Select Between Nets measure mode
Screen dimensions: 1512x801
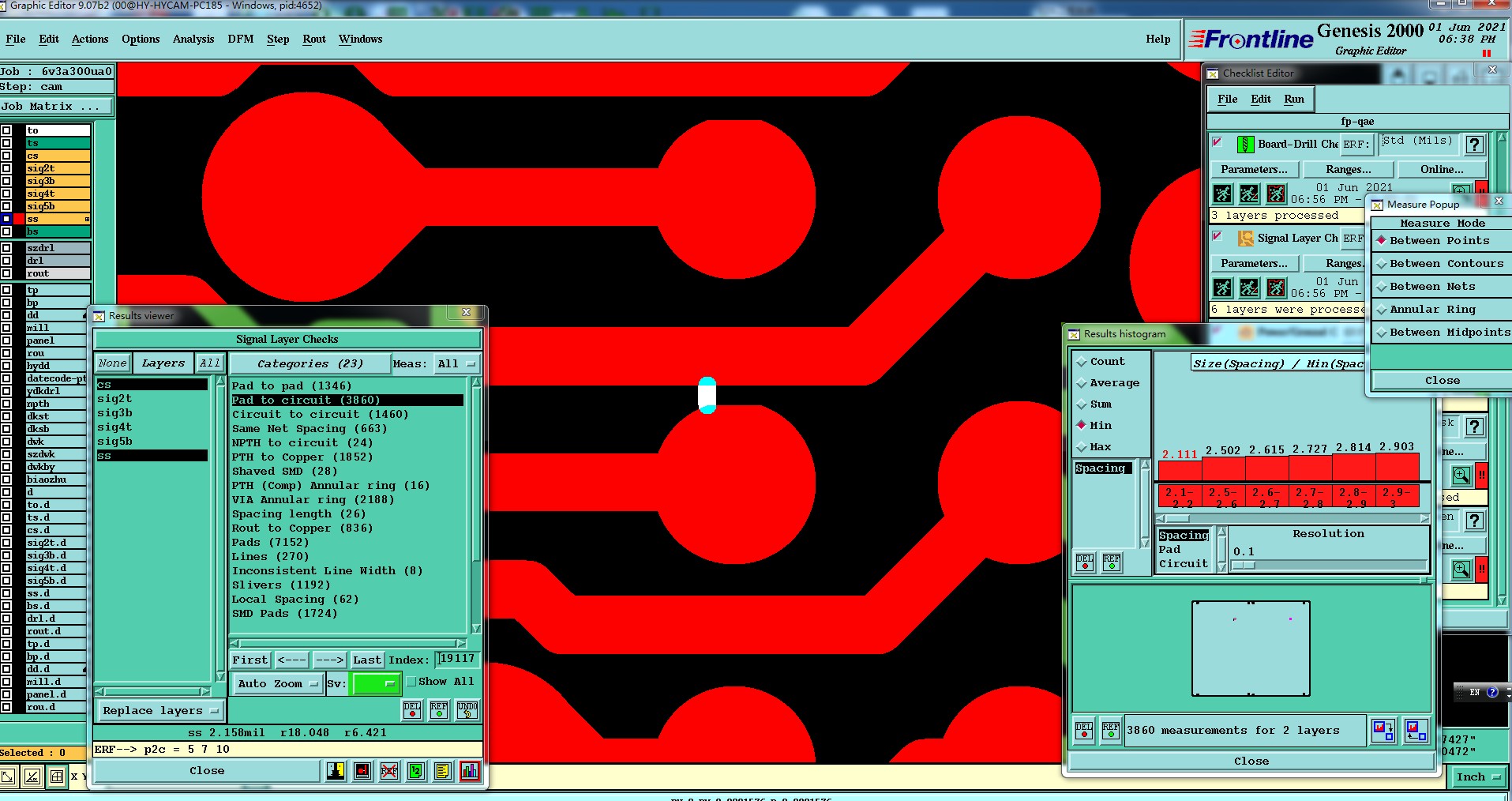tap(1443, 286)
